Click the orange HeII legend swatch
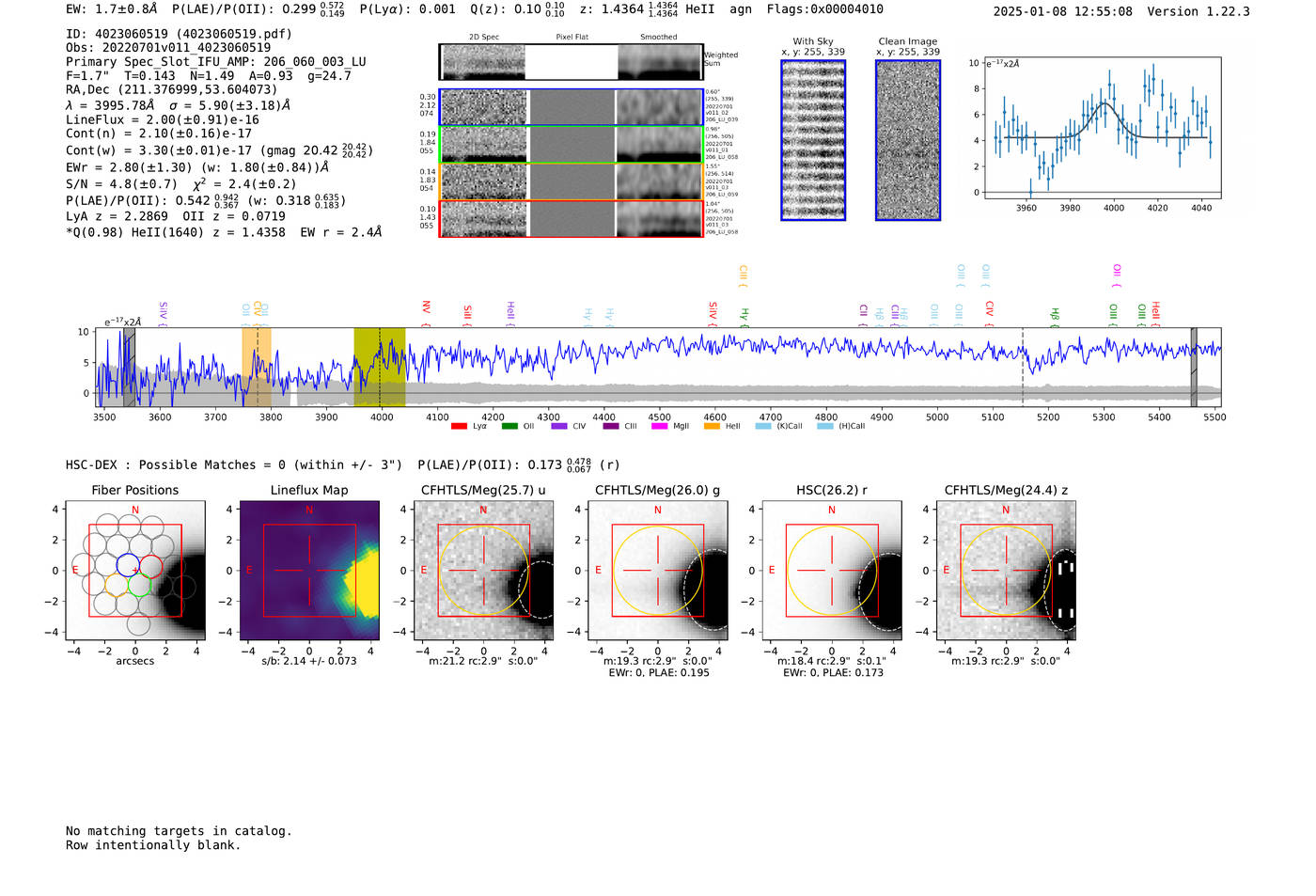 pyautogui.click(x=712, y=426)
